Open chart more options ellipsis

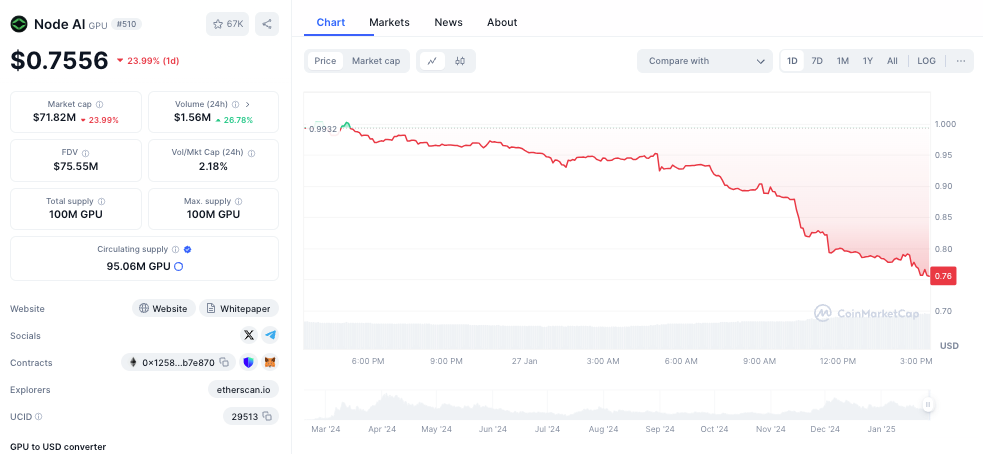[x=961, y=61]
